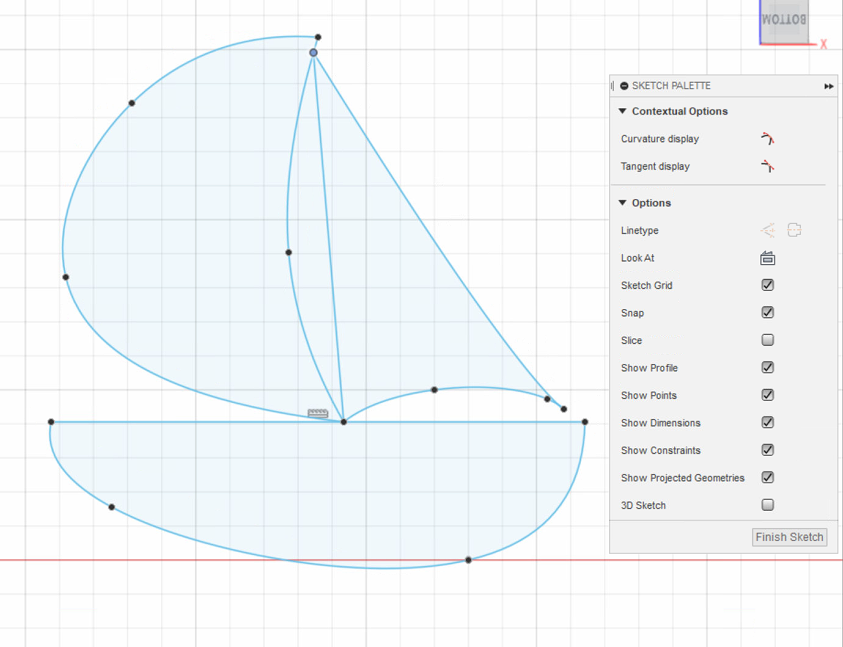Click the Look At label
This screenshot has width=843, height=647.
[x=638, y=258]
